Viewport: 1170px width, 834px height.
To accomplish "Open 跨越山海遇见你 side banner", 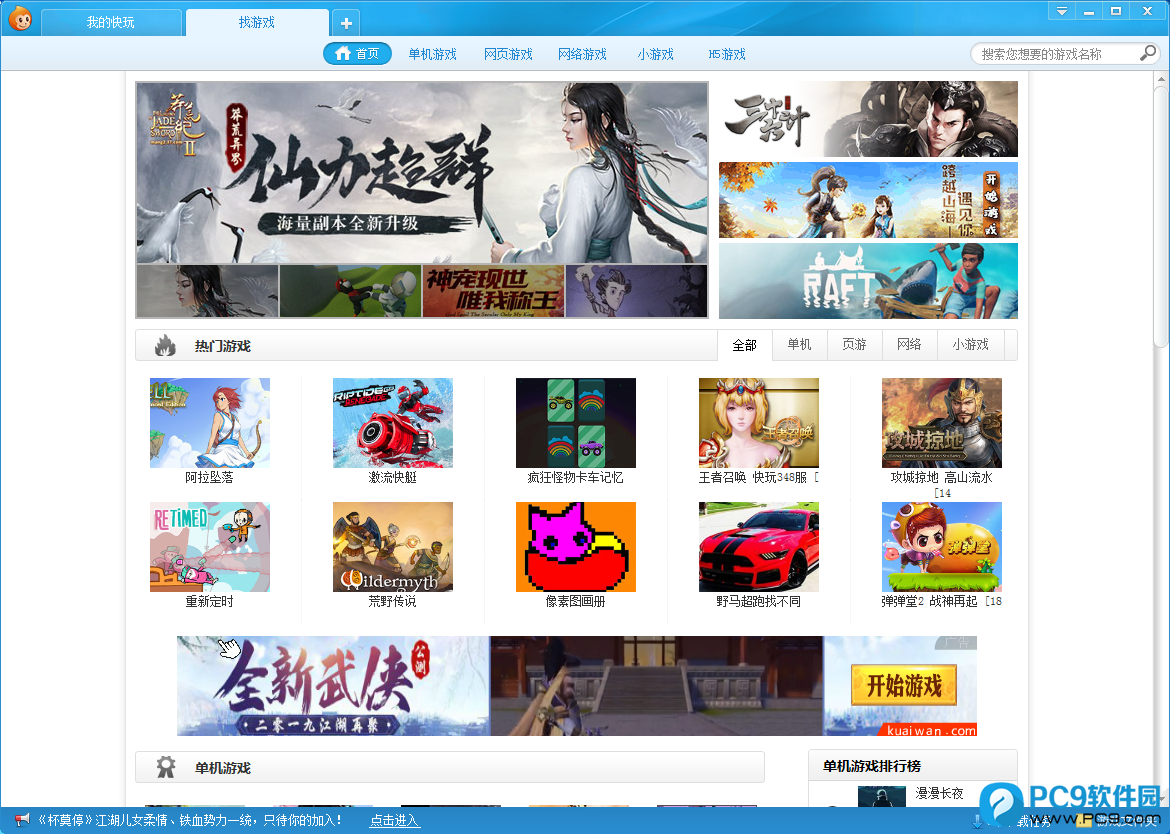I will (x=868, y=200).
